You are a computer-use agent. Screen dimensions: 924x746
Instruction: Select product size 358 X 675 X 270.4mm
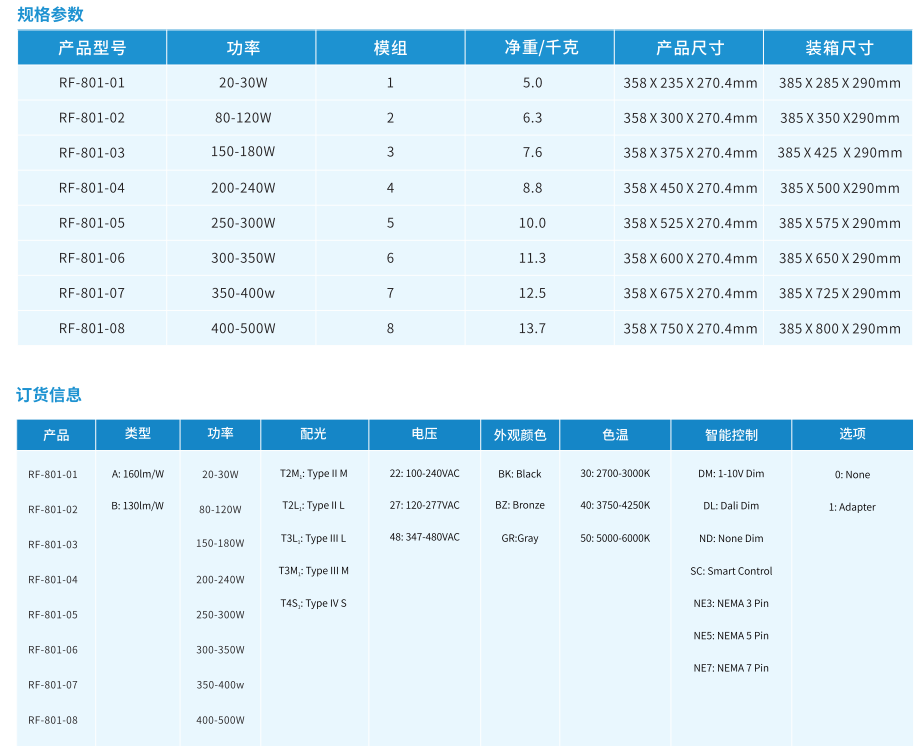690,293
